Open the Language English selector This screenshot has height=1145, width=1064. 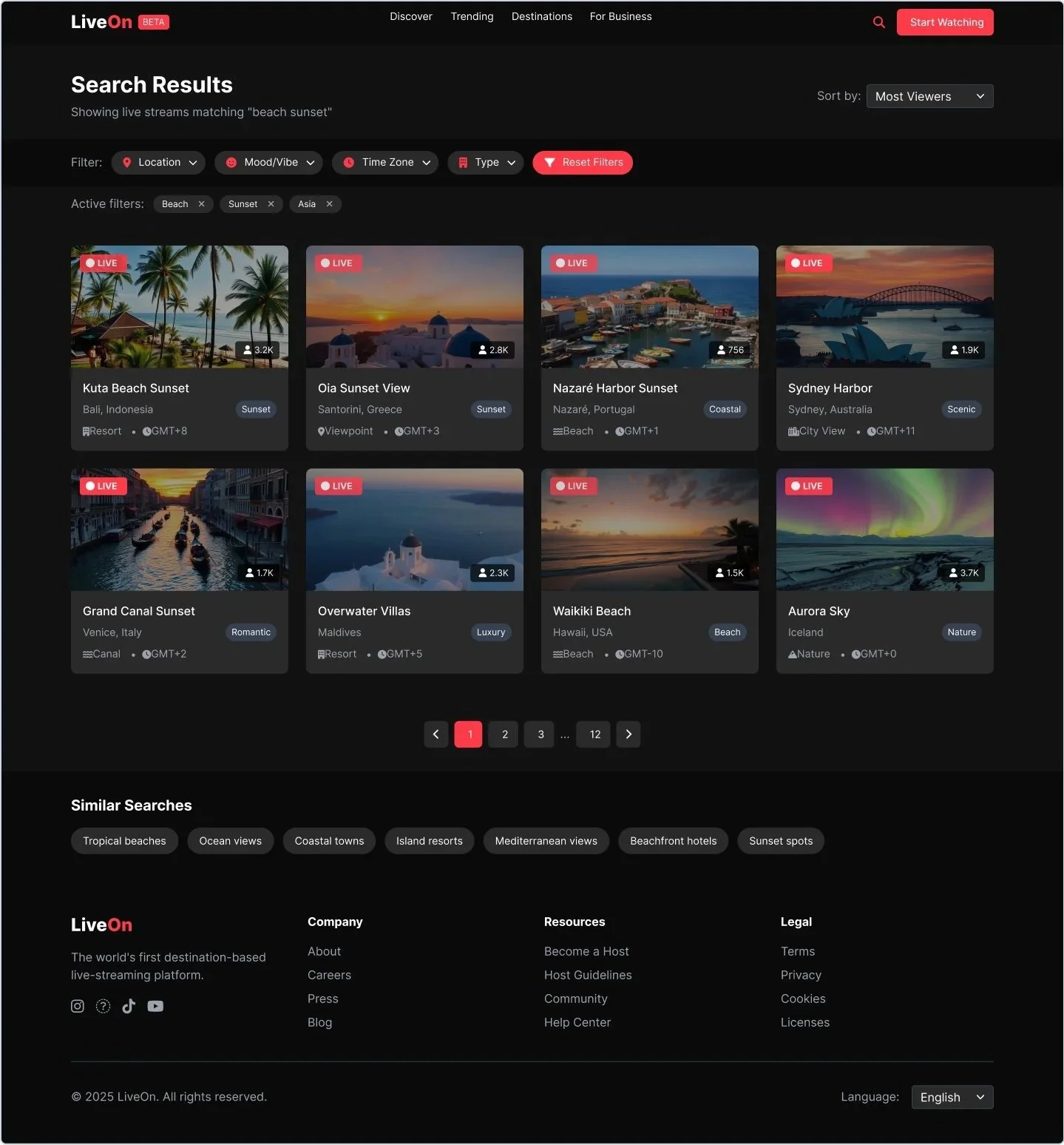(x=952, y=1097)
